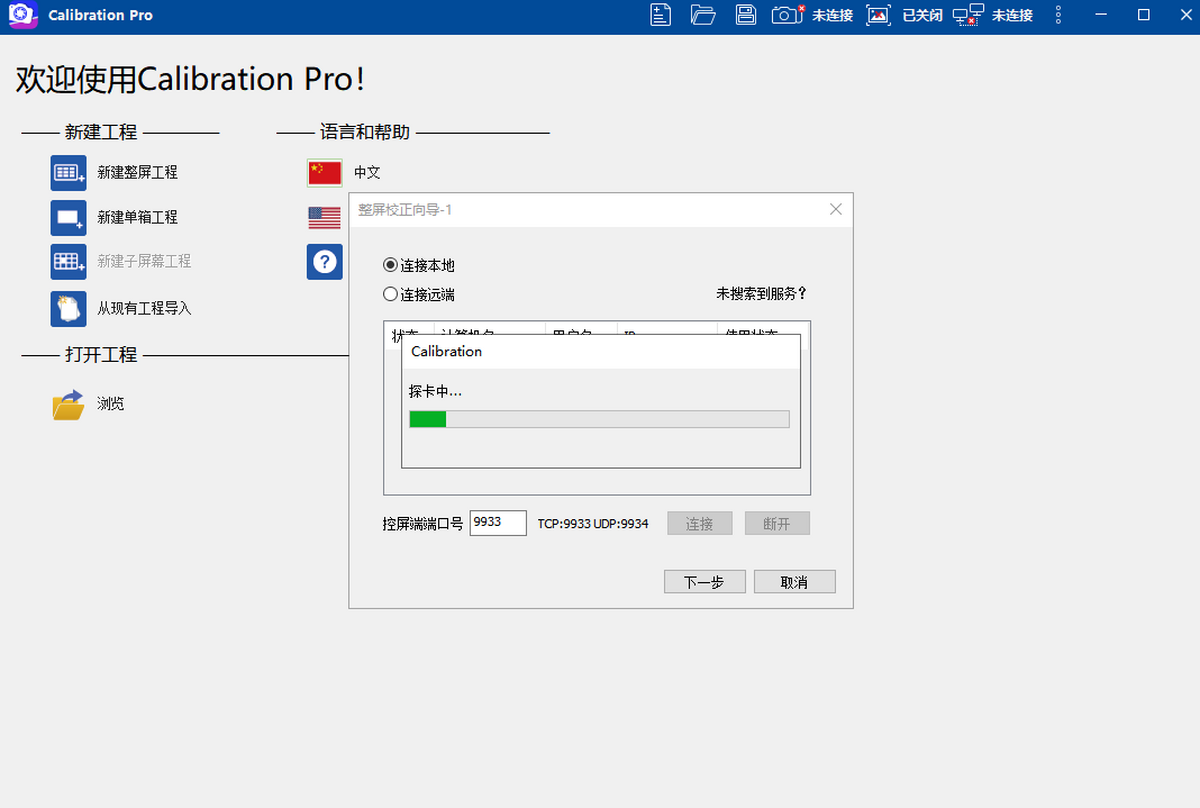
Task: Click the closed image display status icon
Action: pyautogui.click(x=878, y=15)
